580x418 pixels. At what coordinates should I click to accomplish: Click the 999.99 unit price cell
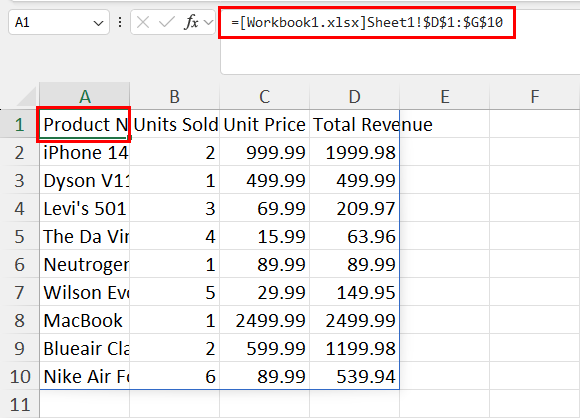tap(264, 152)
